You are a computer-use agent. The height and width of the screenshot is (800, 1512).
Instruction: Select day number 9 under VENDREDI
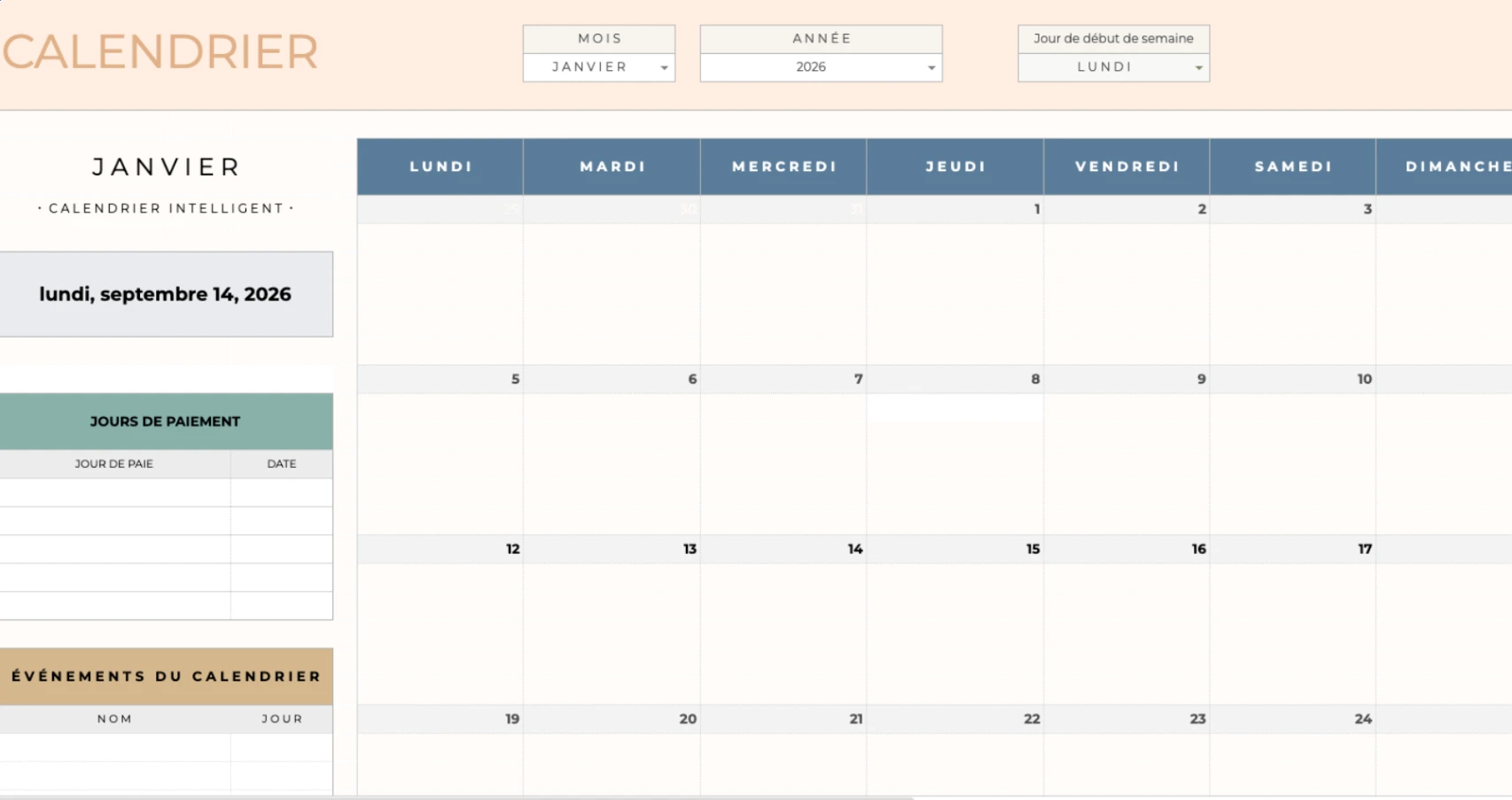[1127, 379]
